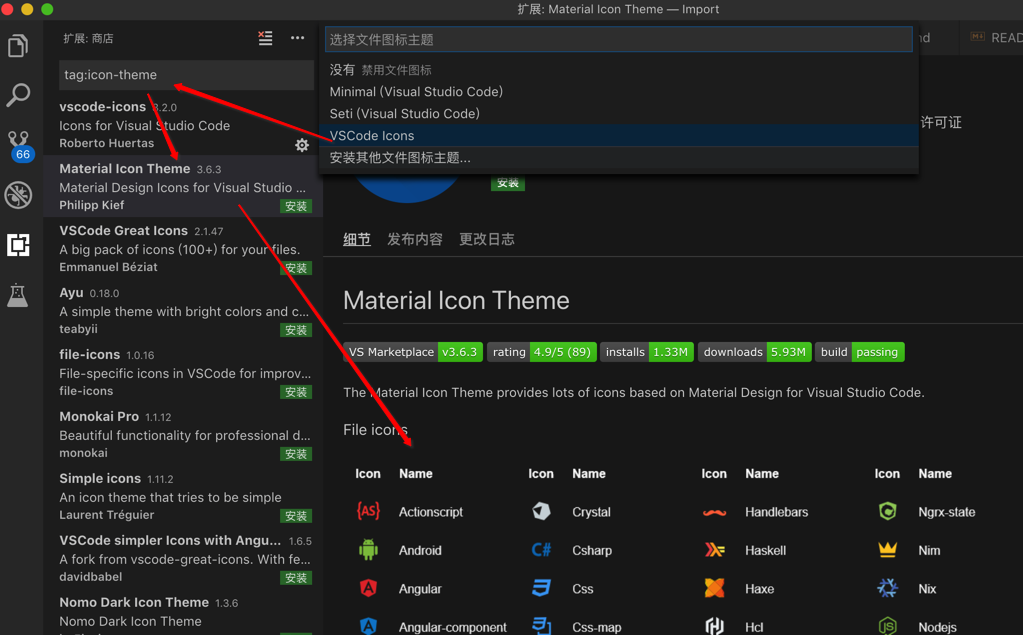Screen dimensions: 1023x635
Task: Install Material Icon Theme from list
Action: coord(296,206)
